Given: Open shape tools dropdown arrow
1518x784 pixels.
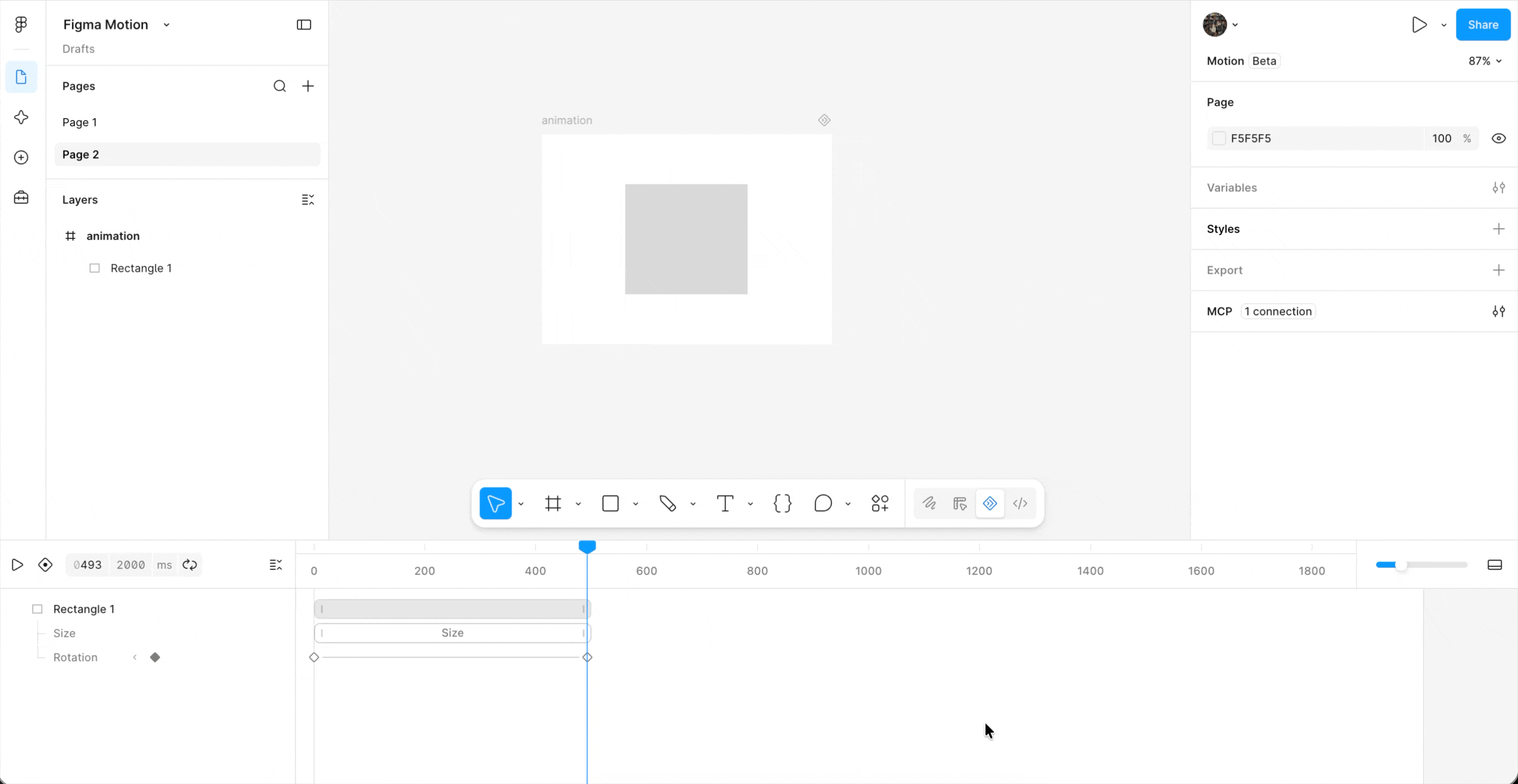Looking at the screenshot, I should point(636,504).
